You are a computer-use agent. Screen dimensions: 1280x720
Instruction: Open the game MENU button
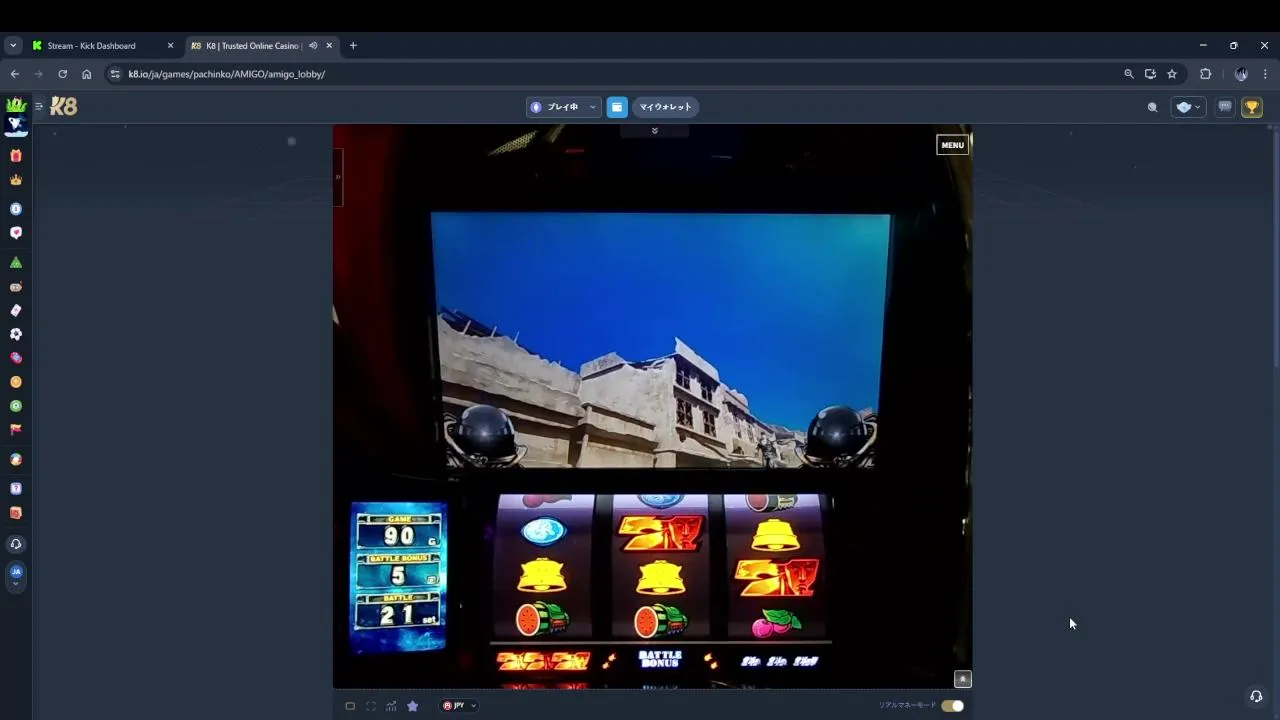pos(952,145)
